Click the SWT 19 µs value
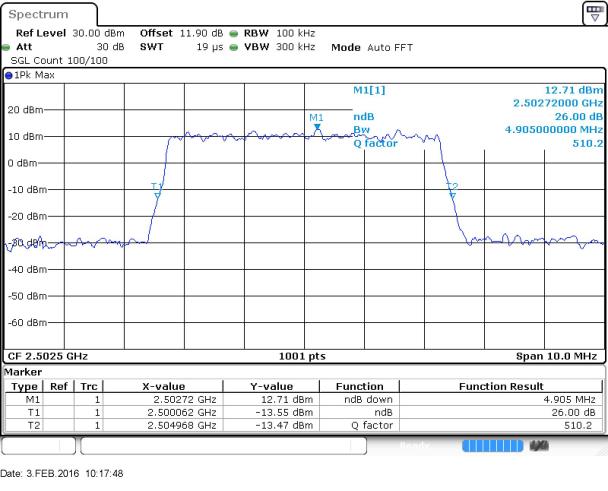This screenshot has width=608, height=491. pos(210,47)
